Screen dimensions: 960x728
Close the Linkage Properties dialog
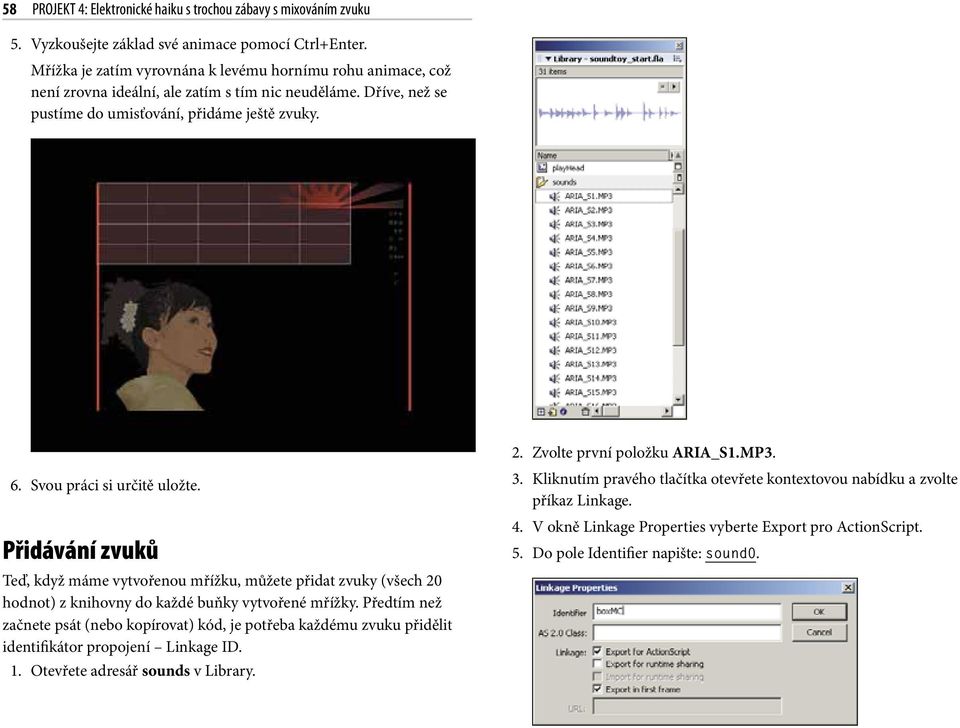coord(848,588)
